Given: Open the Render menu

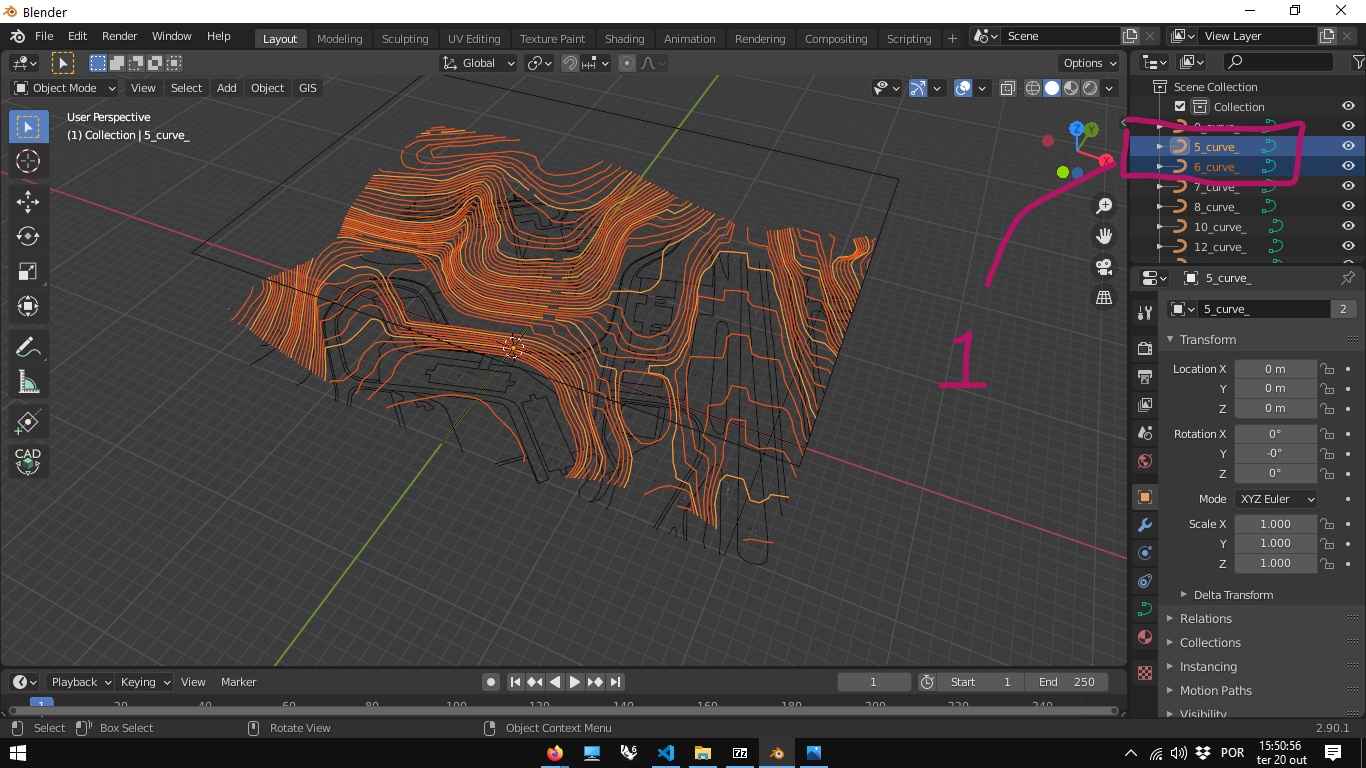Looking at the screenshot, I should (x=119, y=36).
